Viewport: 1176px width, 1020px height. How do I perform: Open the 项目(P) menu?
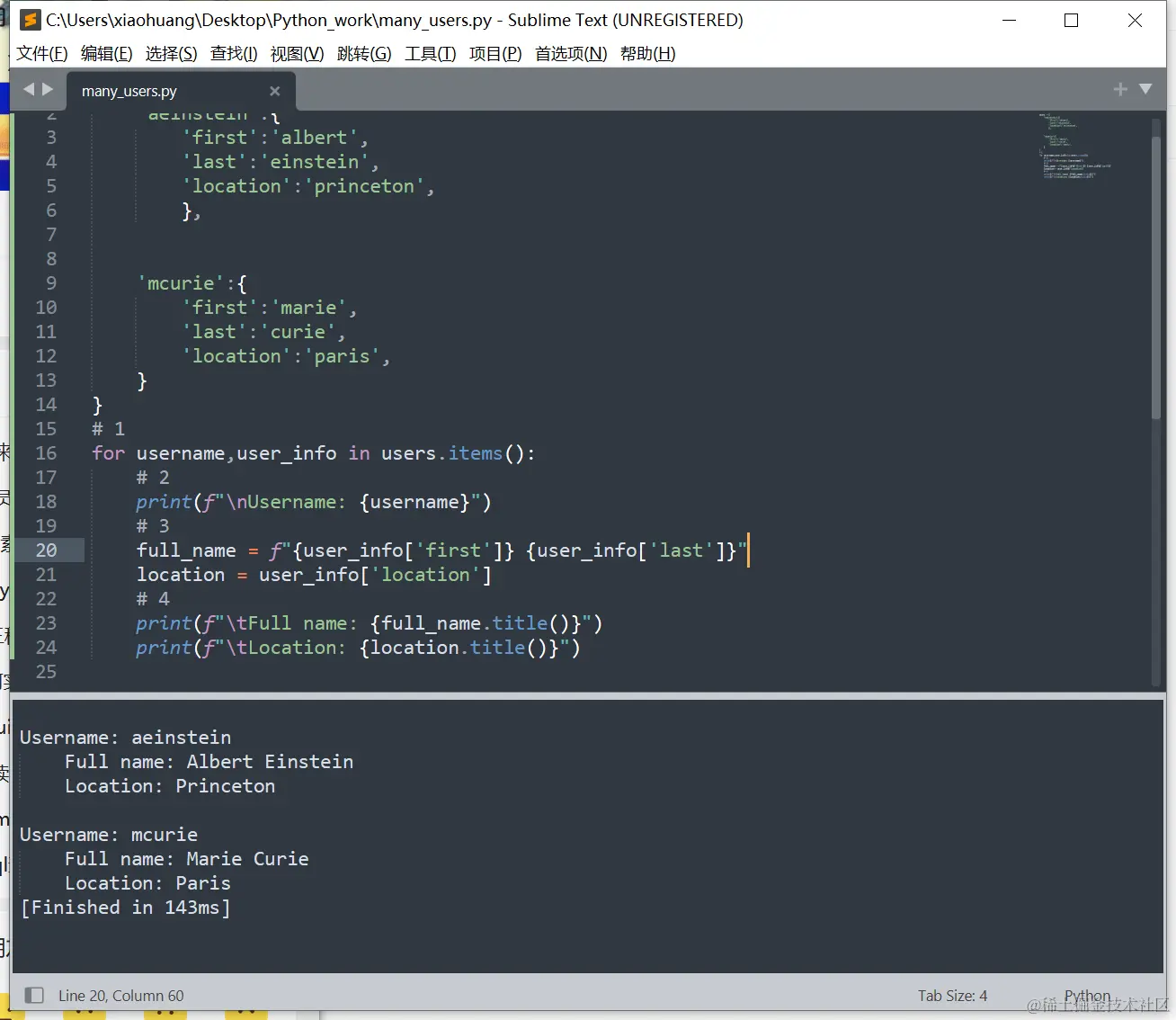(x=495, y=54)
